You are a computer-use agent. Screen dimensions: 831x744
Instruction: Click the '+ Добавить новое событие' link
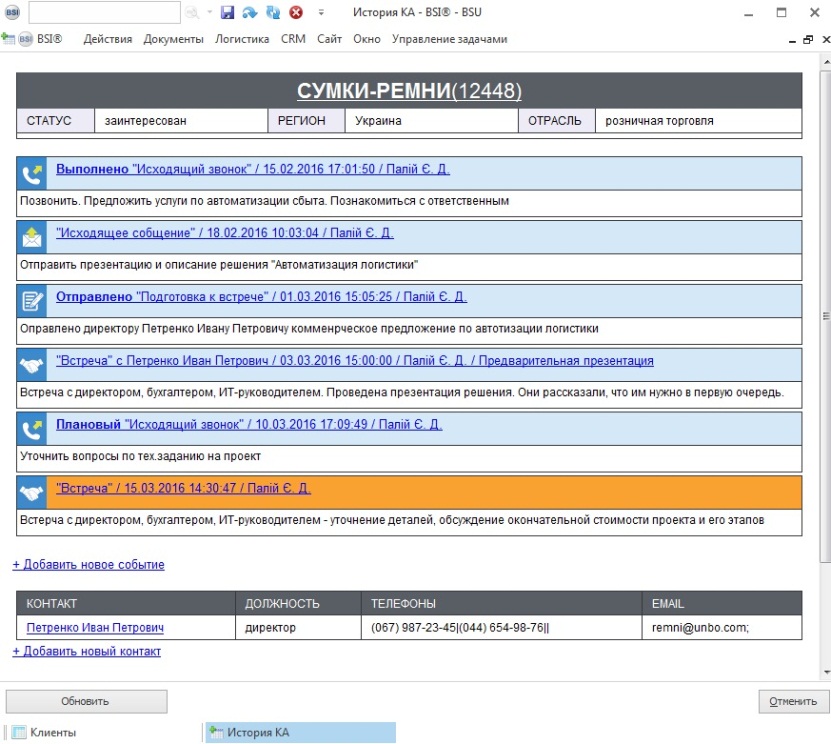tap(88, 565)
